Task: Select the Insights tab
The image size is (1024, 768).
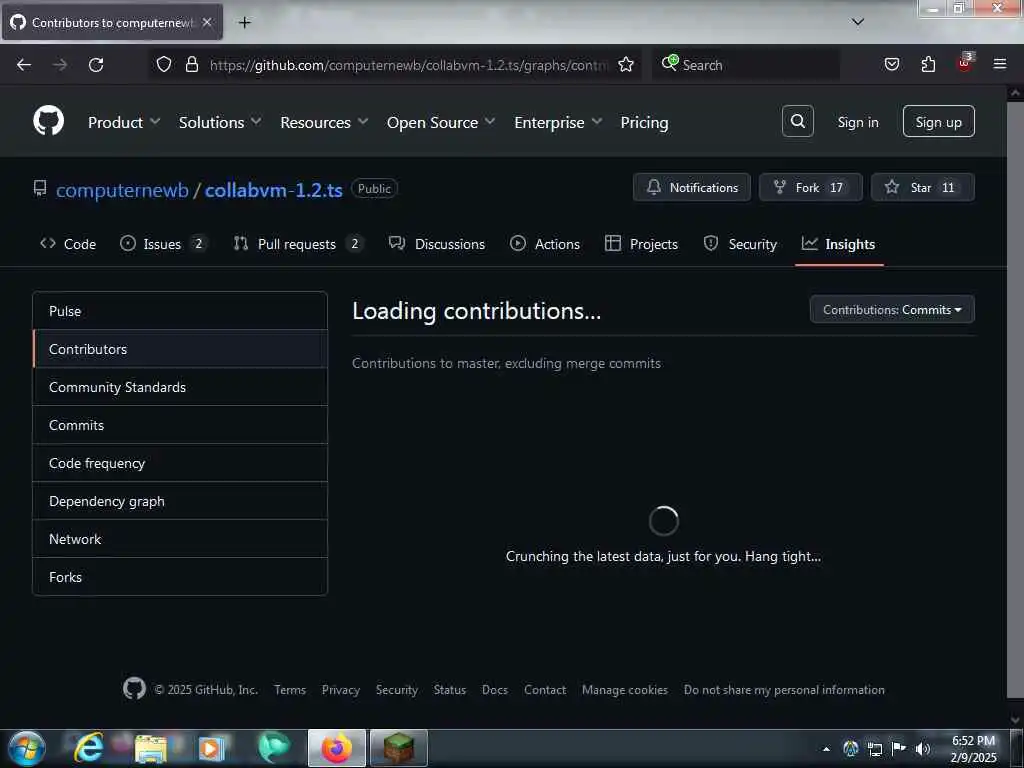Action: point(839,244)
